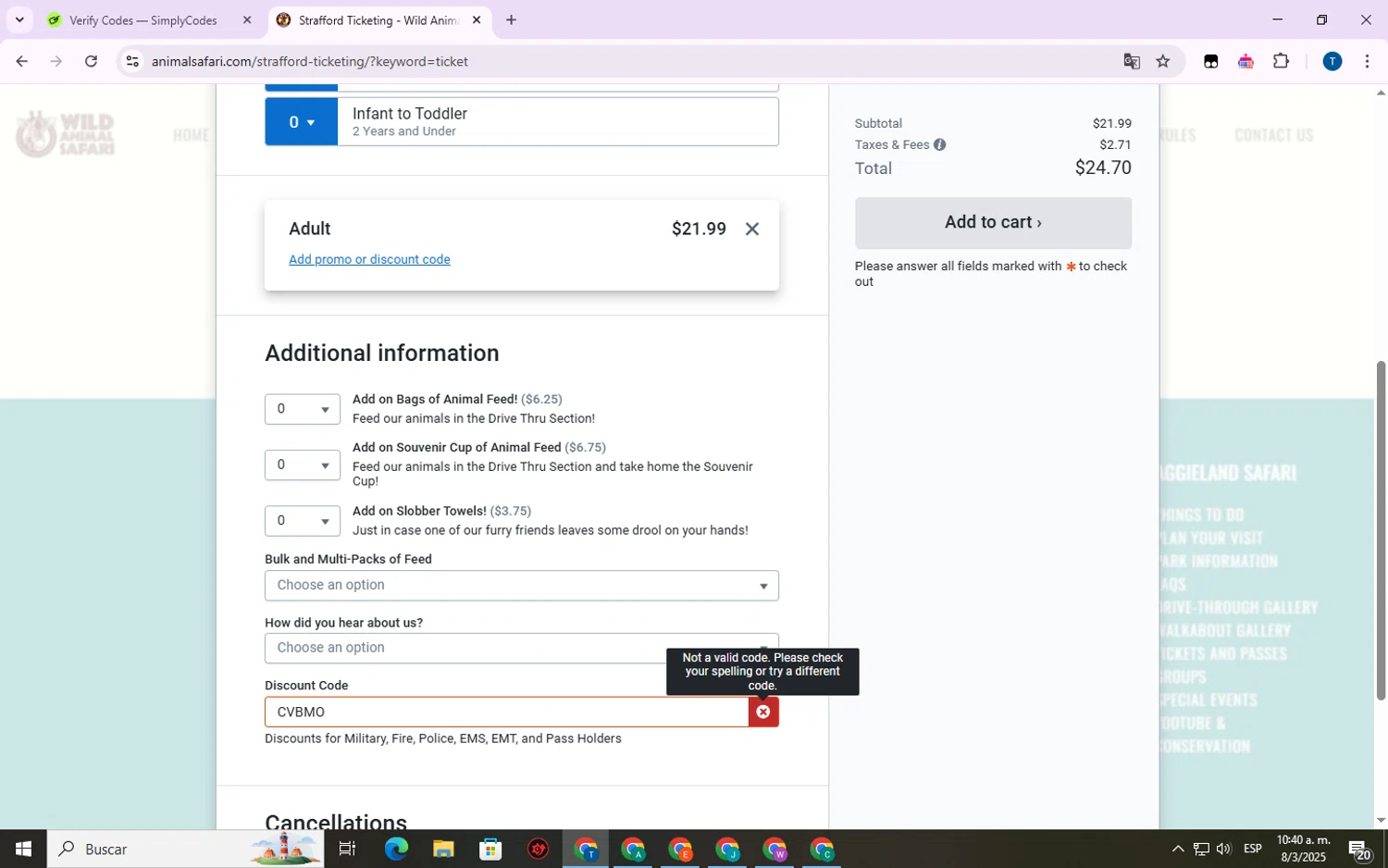
Task: Click the Add to cart button
Action: [x=993, y=222]
